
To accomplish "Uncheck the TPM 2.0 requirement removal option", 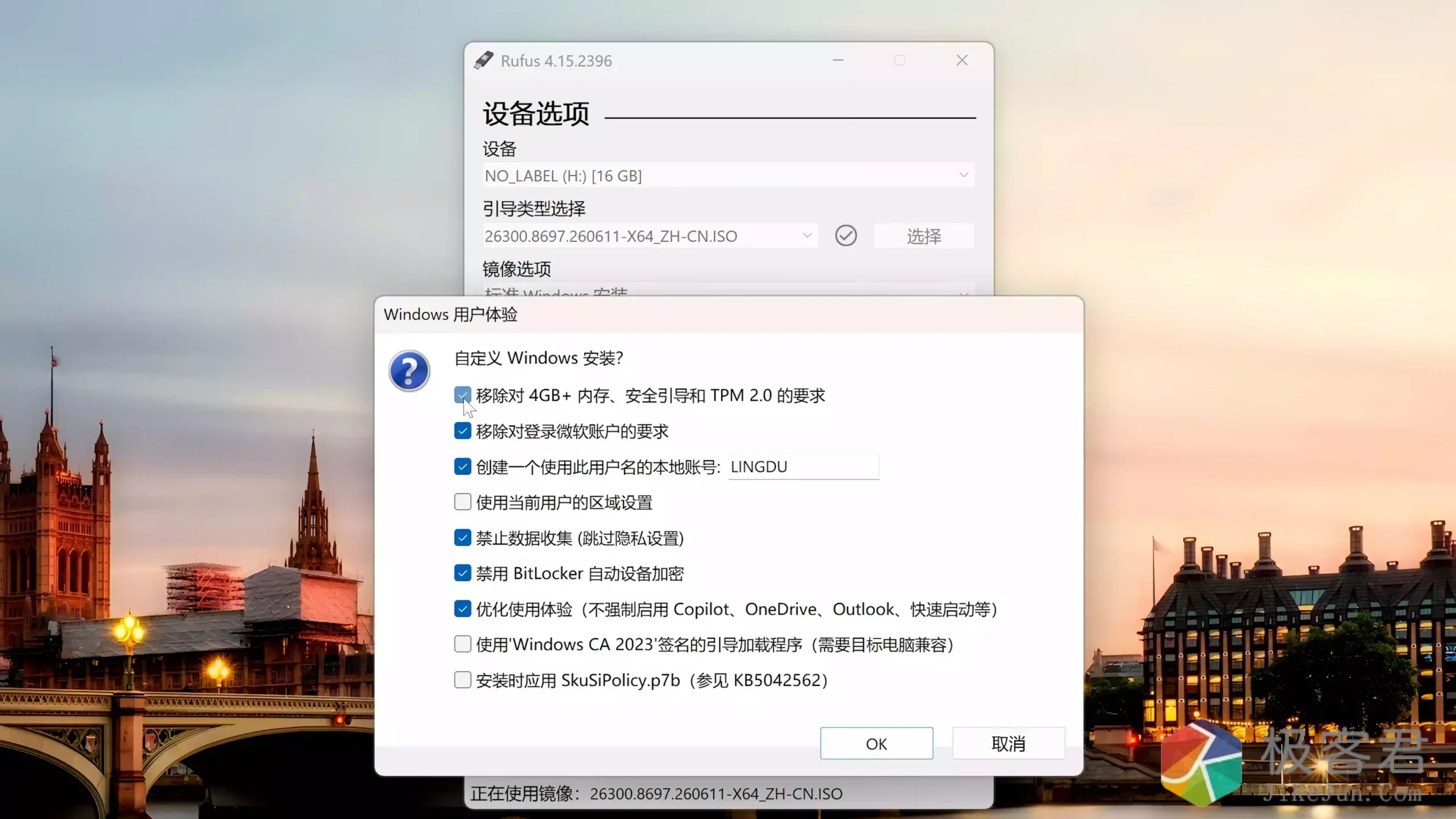I will coord(462,395).
